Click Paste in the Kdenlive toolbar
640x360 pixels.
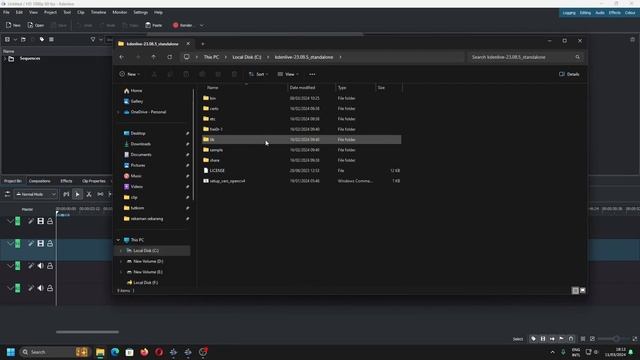[154, 25]
